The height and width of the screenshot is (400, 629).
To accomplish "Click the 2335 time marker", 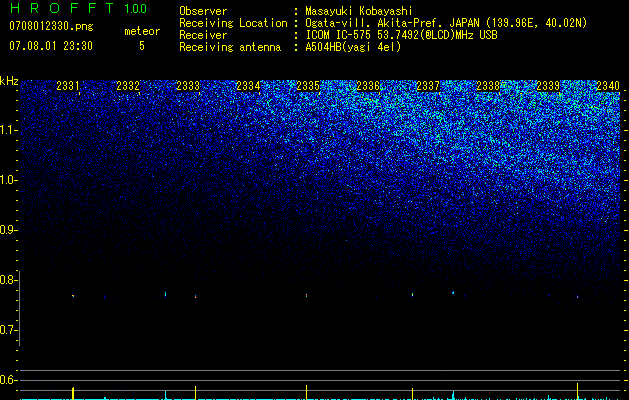I will click(308, 86).
